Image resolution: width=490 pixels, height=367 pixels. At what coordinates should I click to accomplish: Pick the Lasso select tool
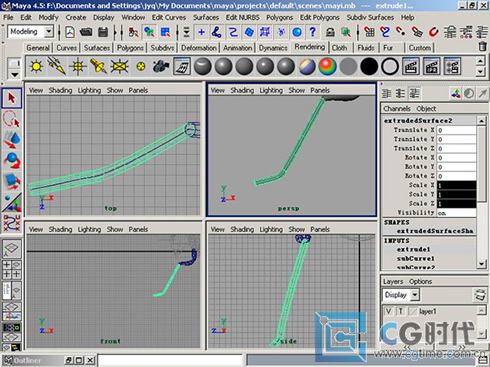[12, 119]
